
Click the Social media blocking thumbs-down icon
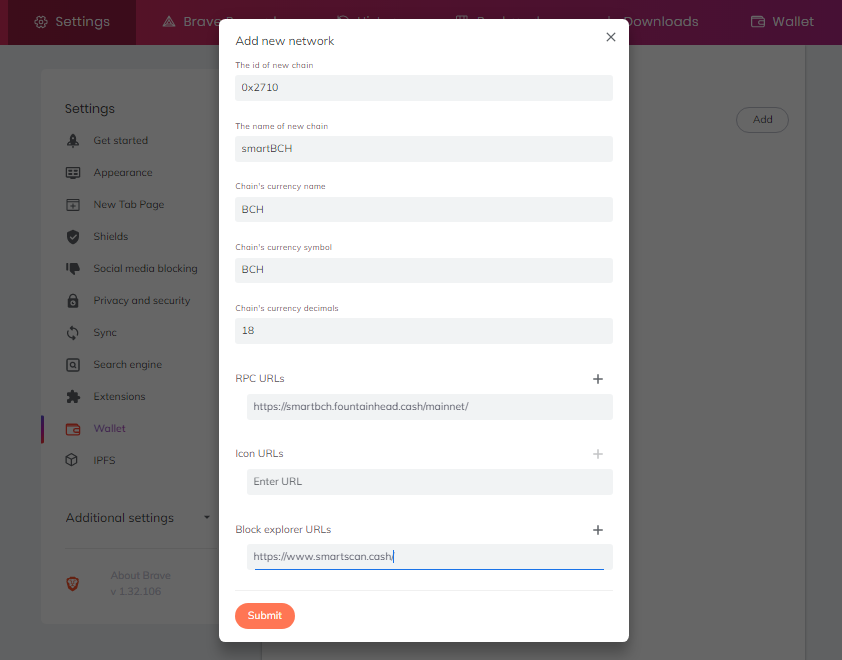pyautogui.click(x=73, y=269)
